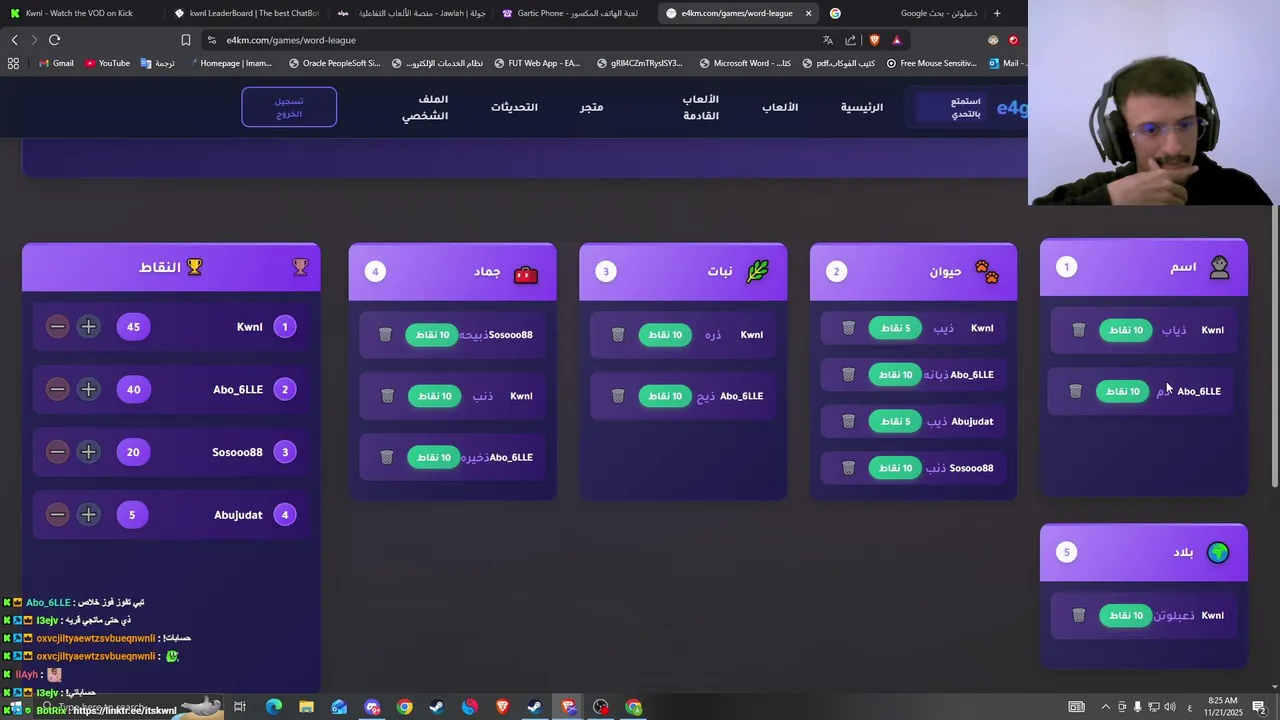Increase Abo_6LLE's score with plus button

click(x=88, y=389)
